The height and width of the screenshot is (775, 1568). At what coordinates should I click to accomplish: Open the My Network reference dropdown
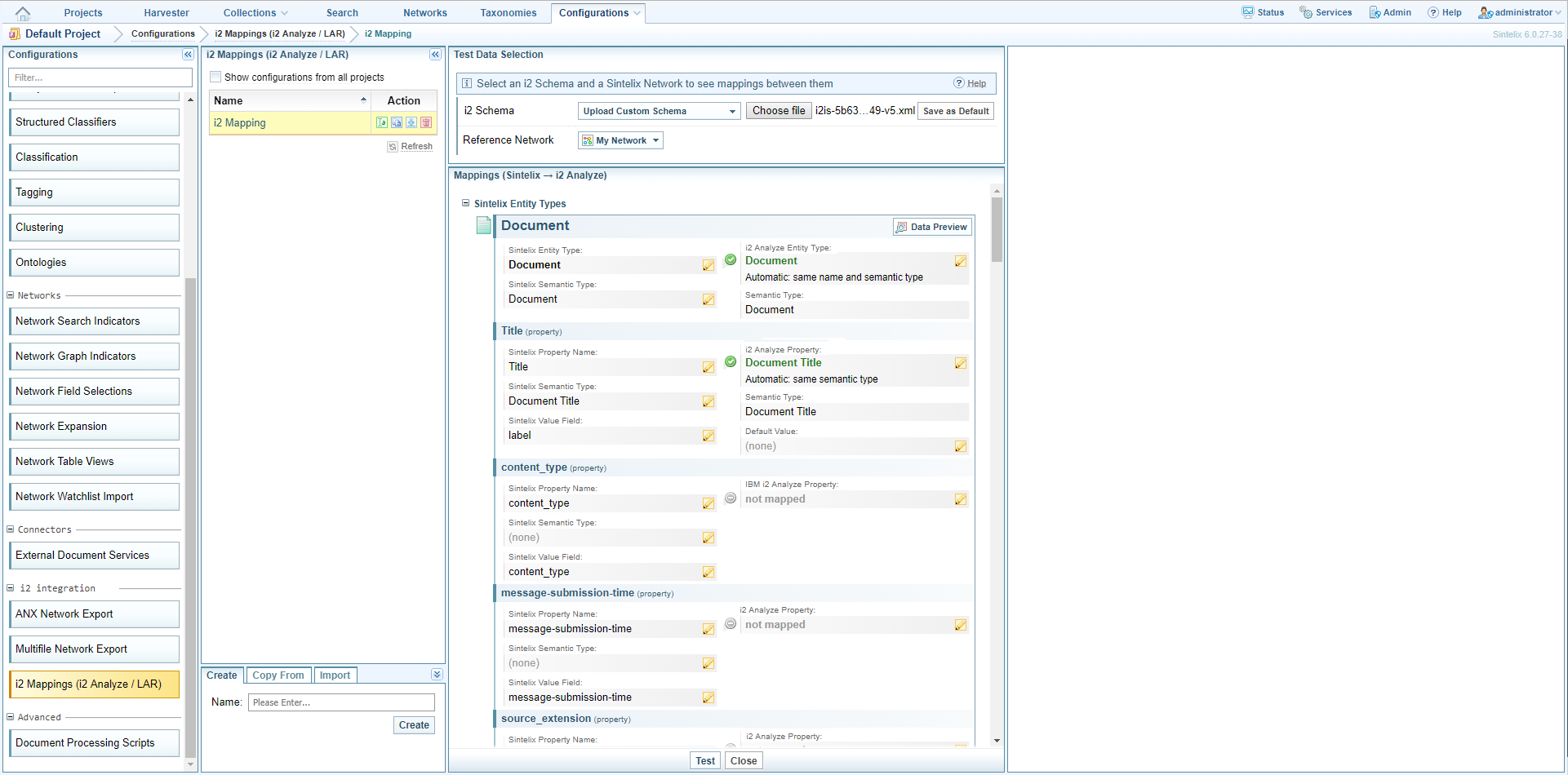click(620, 140)
